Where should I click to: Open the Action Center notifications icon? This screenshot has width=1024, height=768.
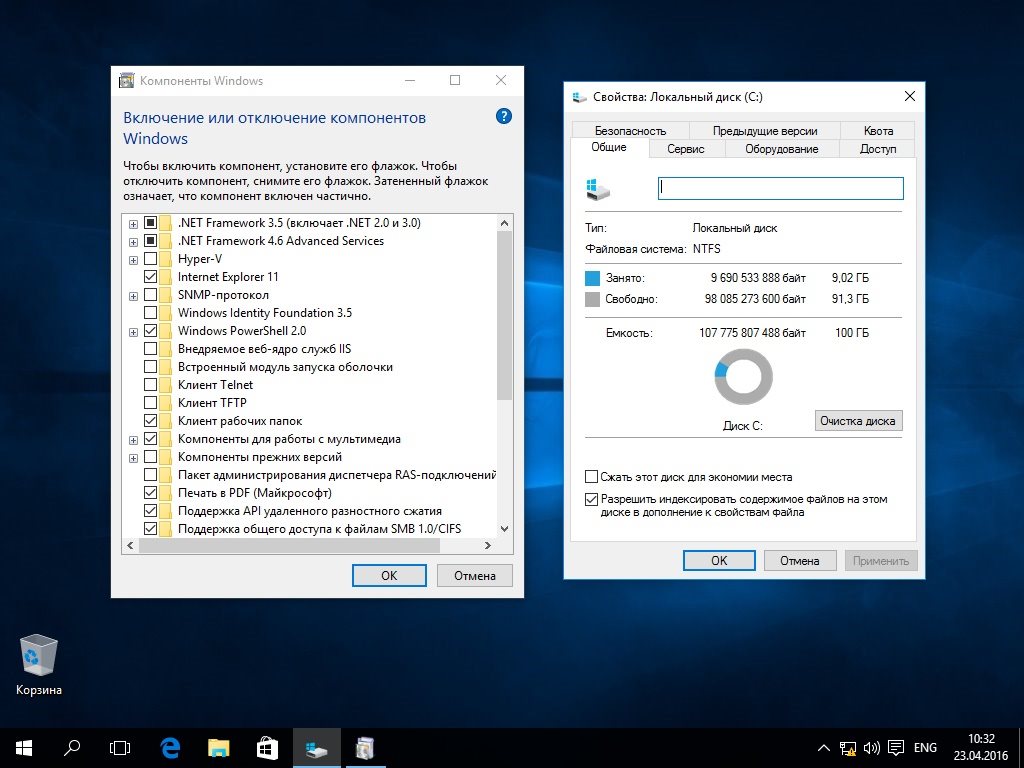(896, 748)
